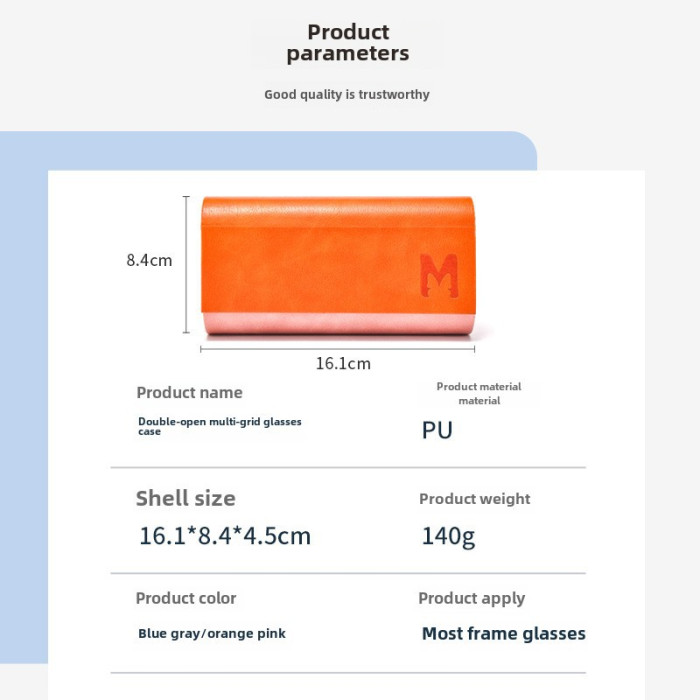
Task: Select the 16.1*8.4*4.5cm dimensions text
Action: [x=225, y=536]
